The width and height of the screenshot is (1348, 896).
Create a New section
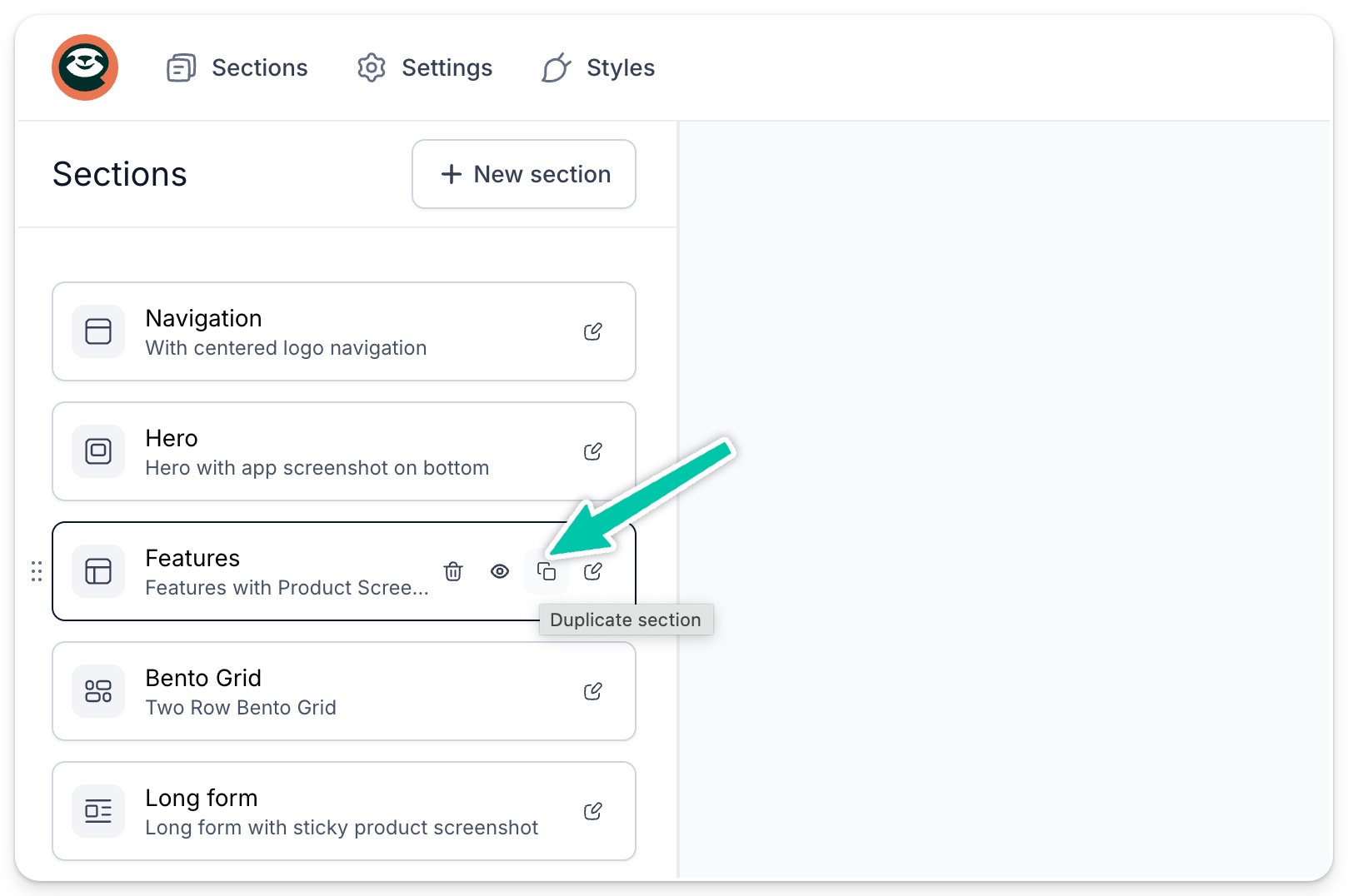click(x=523, y=174)
